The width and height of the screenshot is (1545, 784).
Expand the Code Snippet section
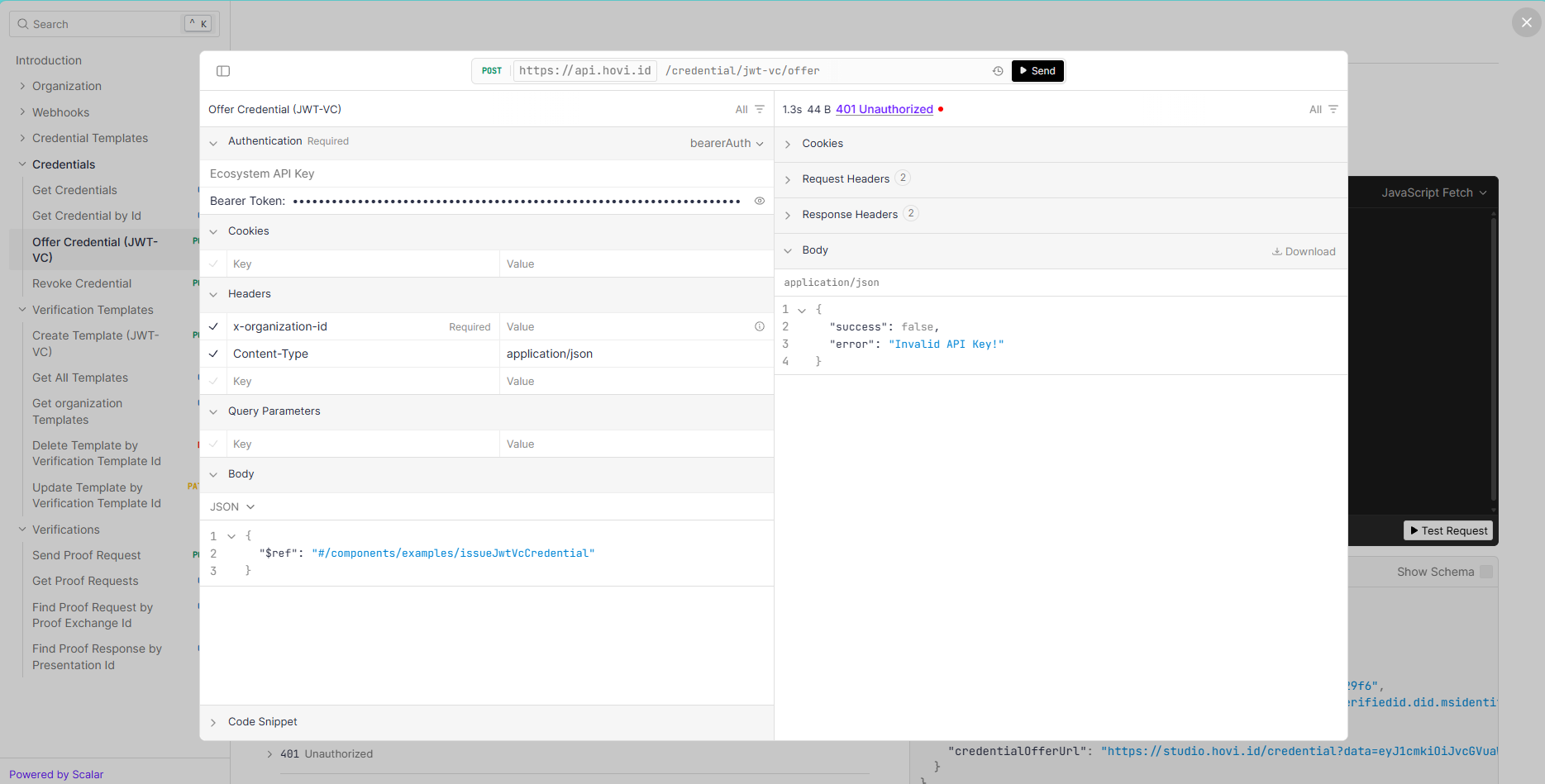coord(262,721)
